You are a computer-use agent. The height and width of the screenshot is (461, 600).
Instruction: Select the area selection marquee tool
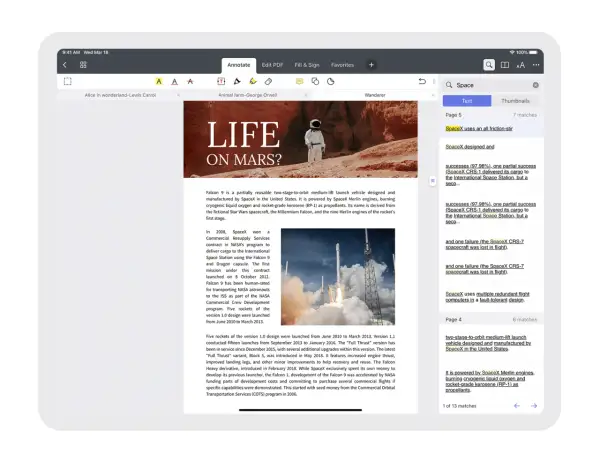[x=68, y=81]
